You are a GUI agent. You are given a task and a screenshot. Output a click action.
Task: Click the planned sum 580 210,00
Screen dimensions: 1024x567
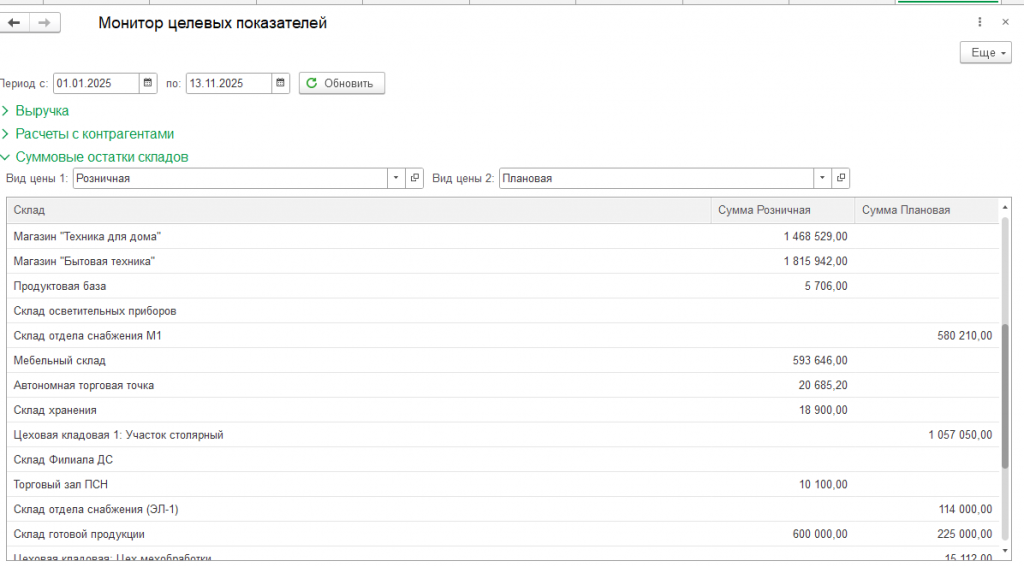[965, 336]
